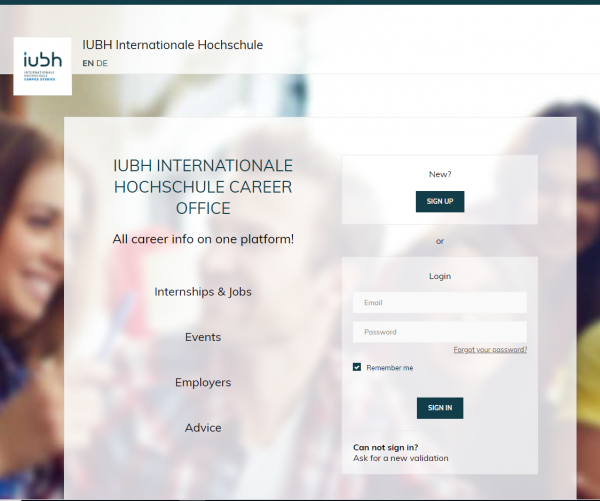Select Internships & Jobs text

point(203,292)
